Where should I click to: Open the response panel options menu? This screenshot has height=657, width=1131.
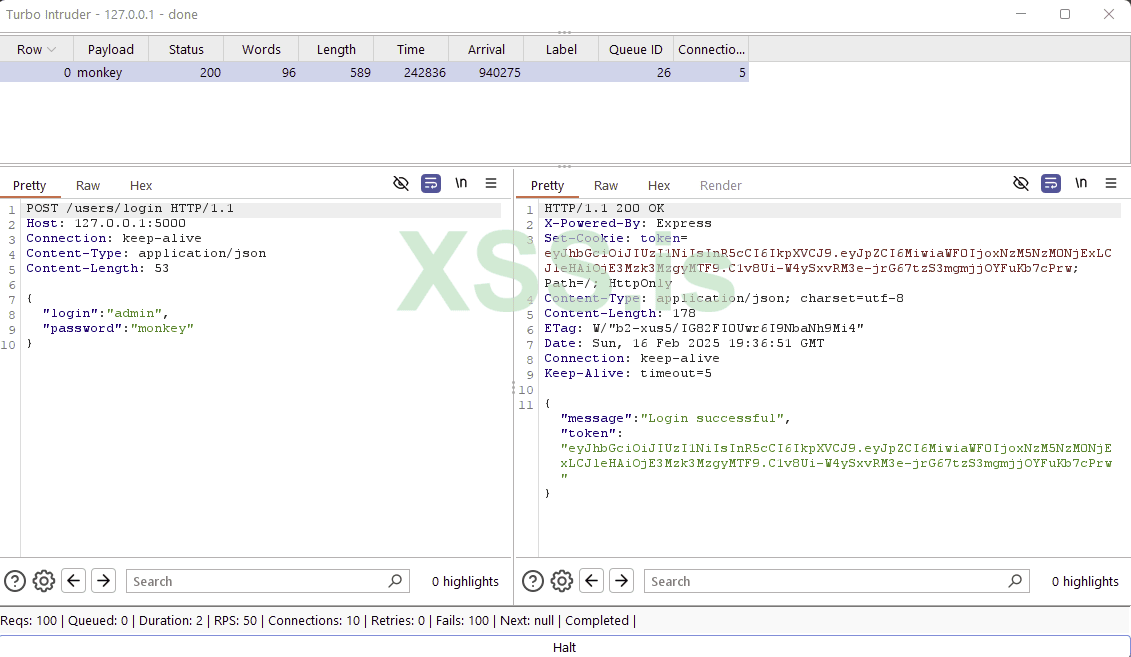point(1111,183)
